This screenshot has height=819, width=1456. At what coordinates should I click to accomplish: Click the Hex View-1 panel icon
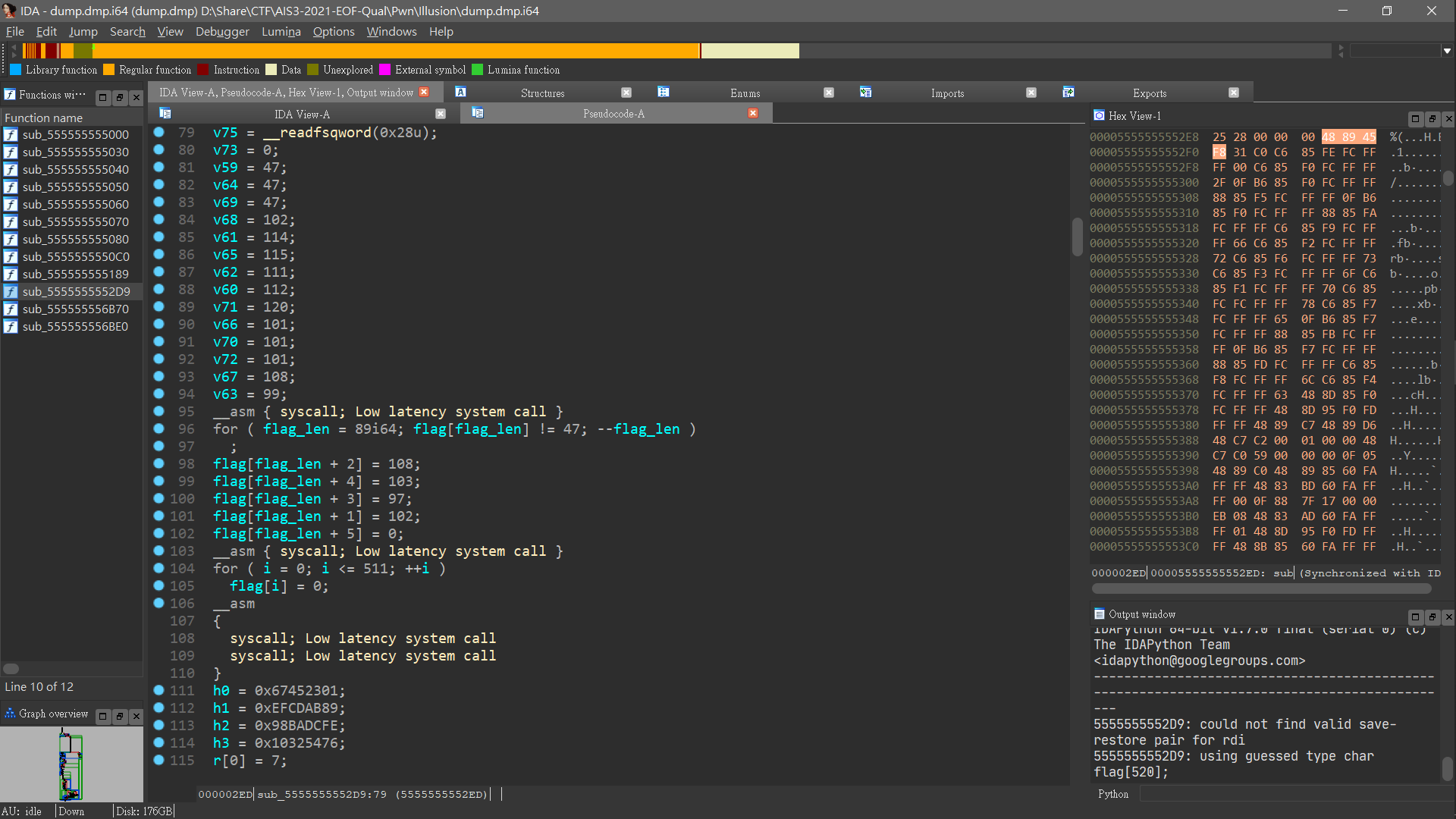pos(1100,115)
